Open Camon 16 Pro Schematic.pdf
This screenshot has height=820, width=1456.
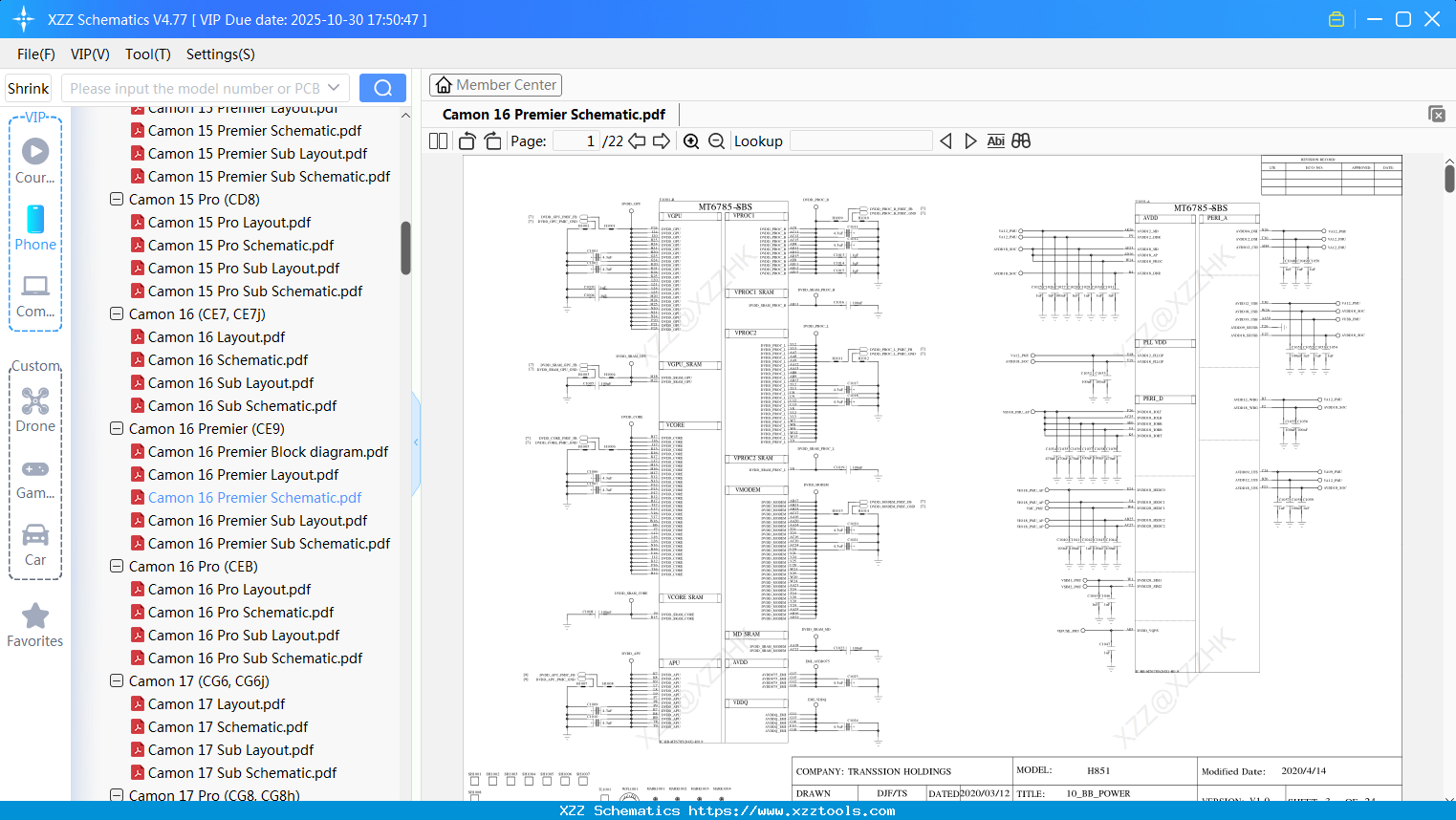coord(241,612)
